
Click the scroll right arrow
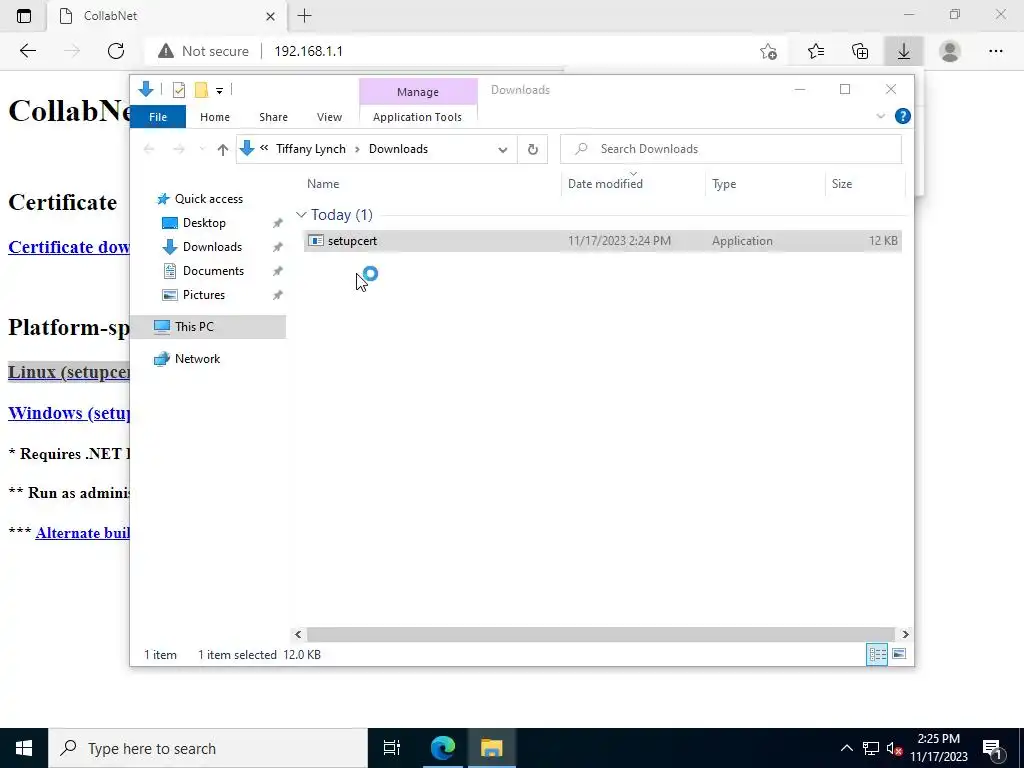pos(905,634)
